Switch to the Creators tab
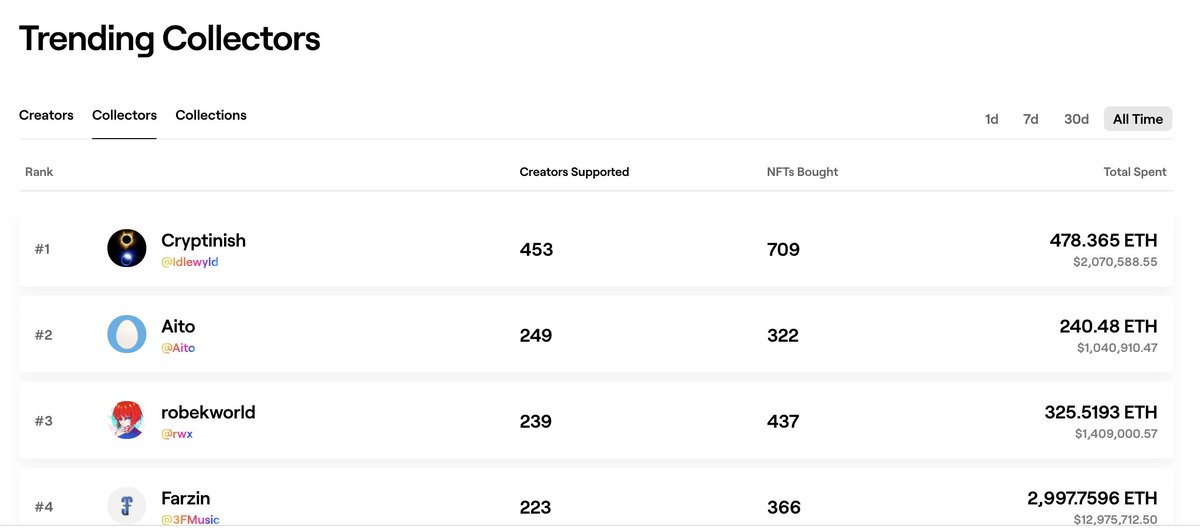 [46, 115]
